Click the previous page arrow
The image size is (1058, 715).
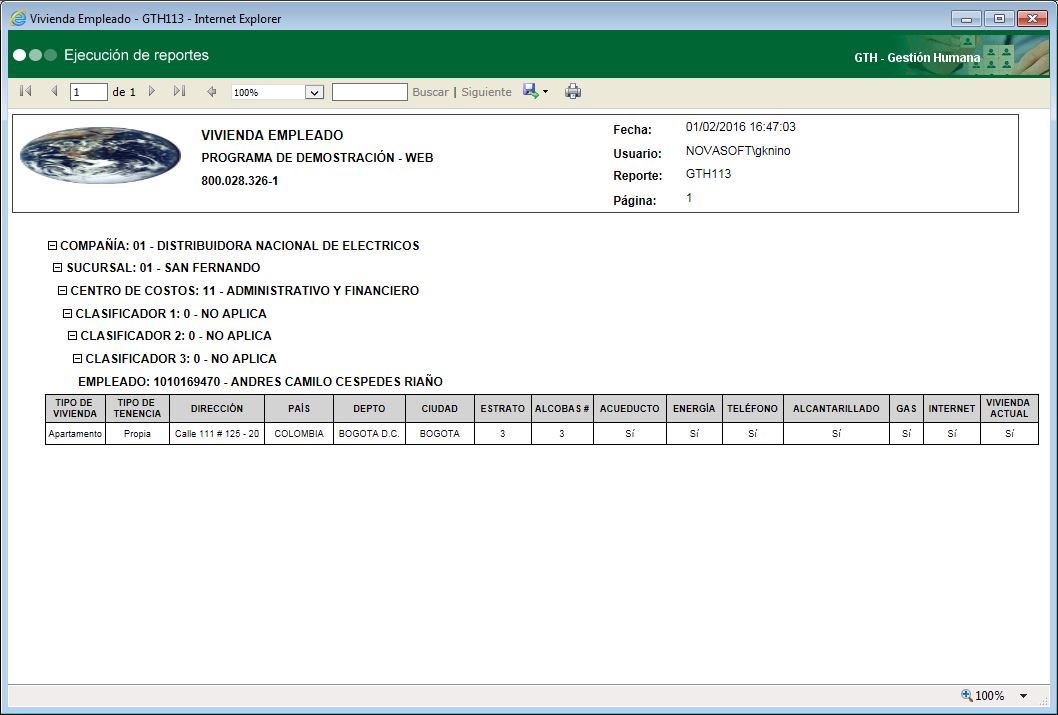53,91
